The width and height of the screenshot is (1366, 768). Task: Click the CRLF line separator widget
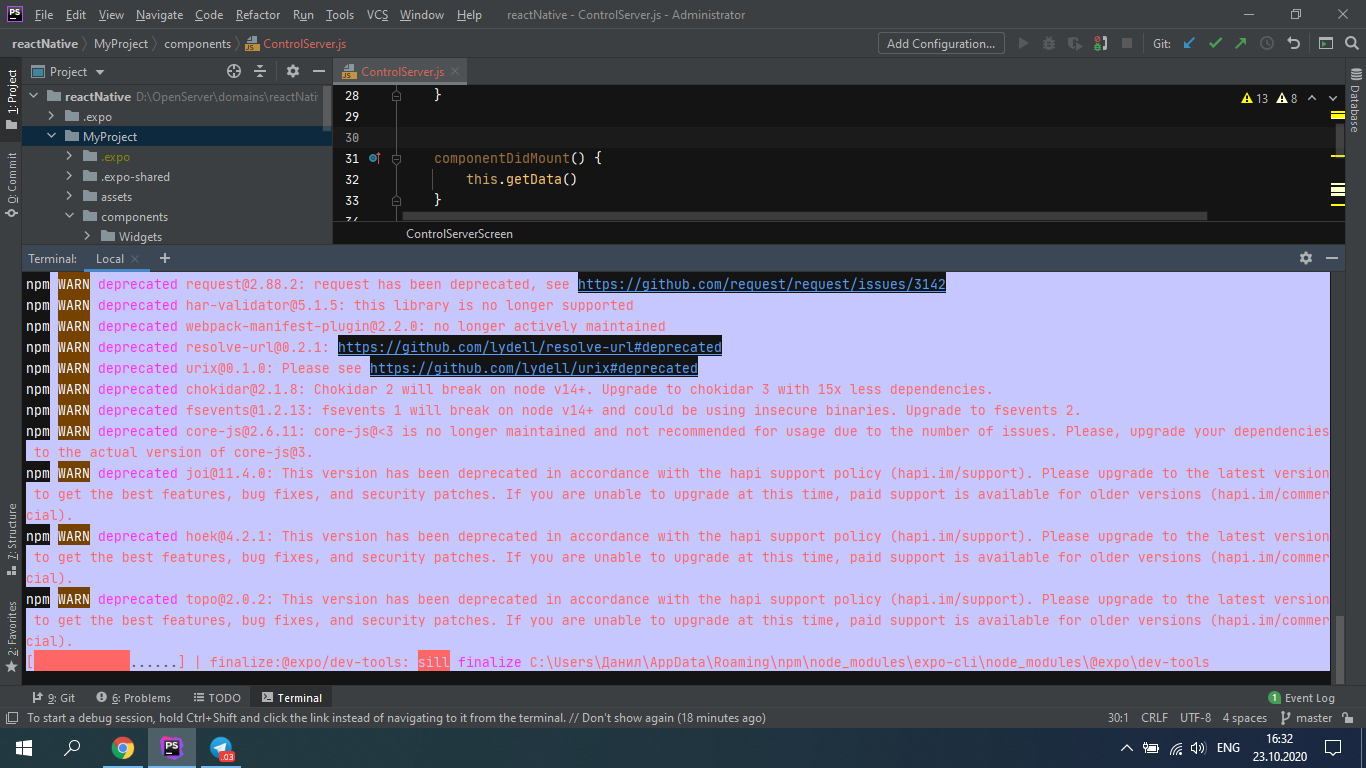tap(1154, 718)
